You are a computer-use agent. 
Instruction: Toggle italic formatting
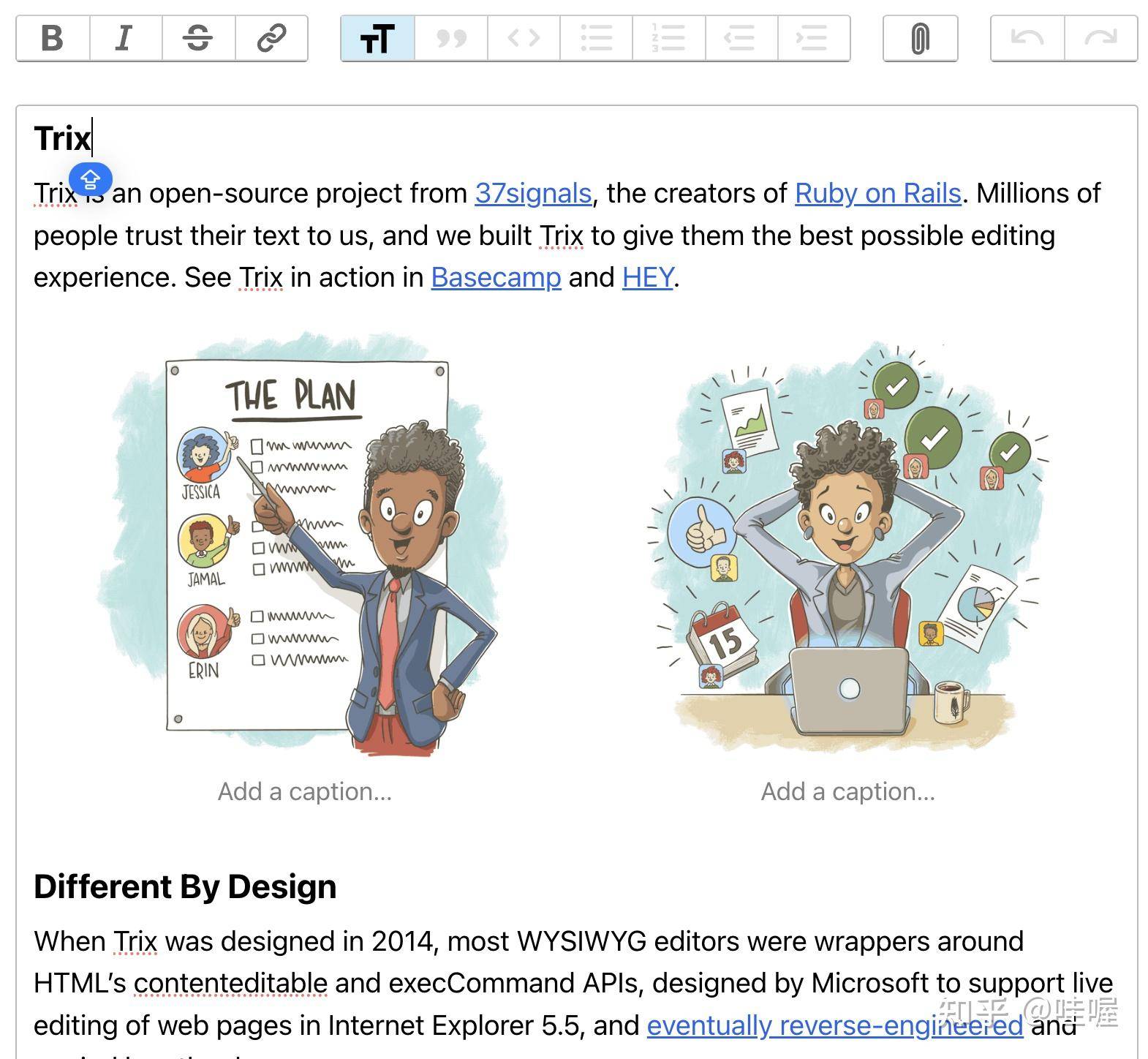126,38
